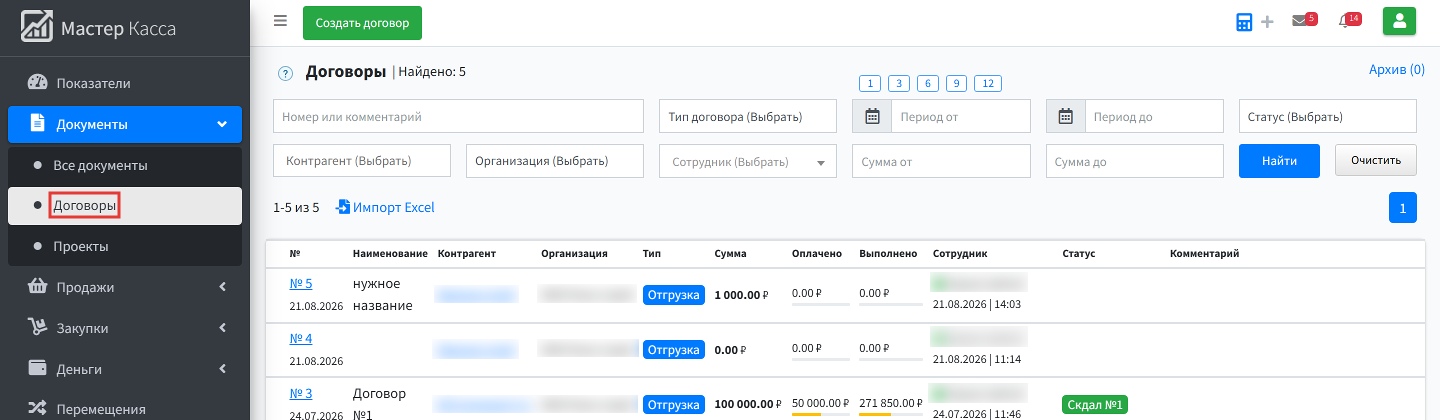Open contract № 5 link
The width and height of the screenshot is (1440, 420).
point(301,283)
